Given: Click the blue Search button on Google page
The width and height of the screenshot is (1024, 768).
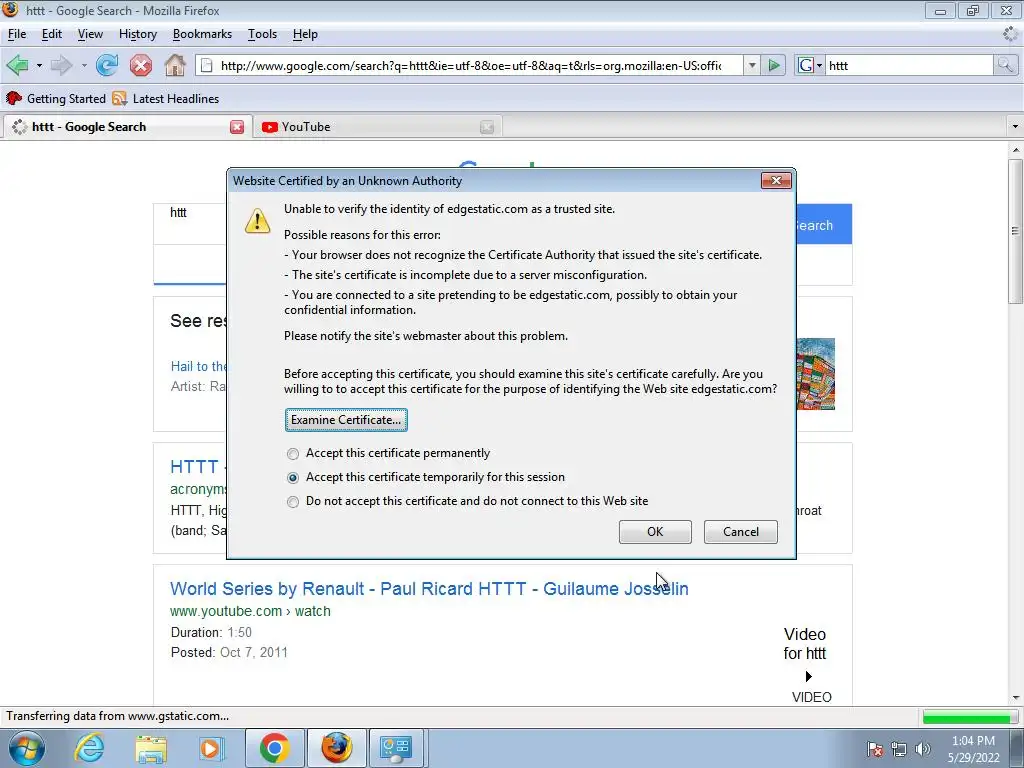Looking at the screenshot, I should [x=824, y=225].
